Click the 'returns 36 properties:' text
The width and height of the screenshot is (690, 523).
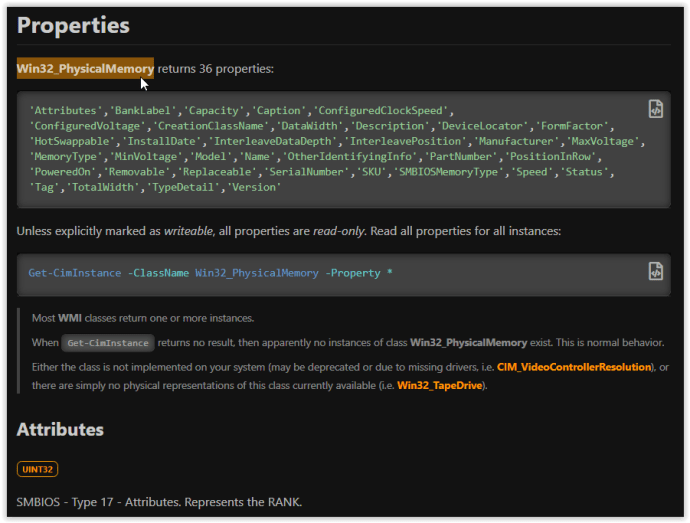coord(216,69)
